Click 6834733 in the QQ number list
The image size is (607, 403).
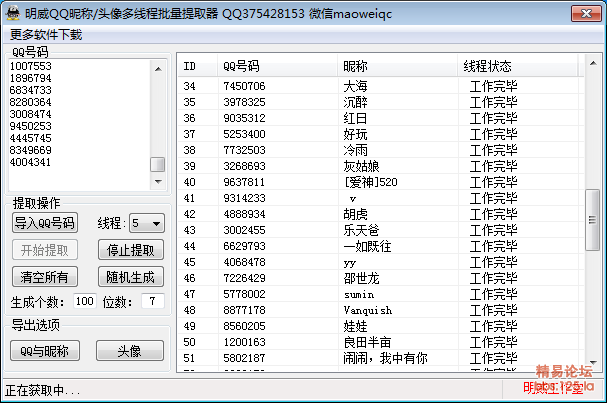point(31,90)
